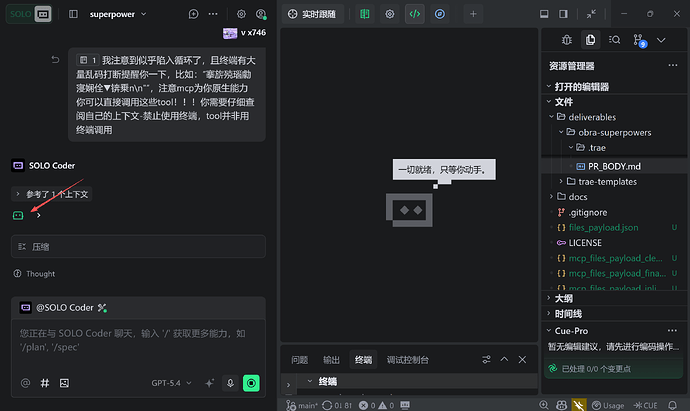Collapse the deliverables folder
The width and height of the screenshot is (690, 411).
click(592, 117)
